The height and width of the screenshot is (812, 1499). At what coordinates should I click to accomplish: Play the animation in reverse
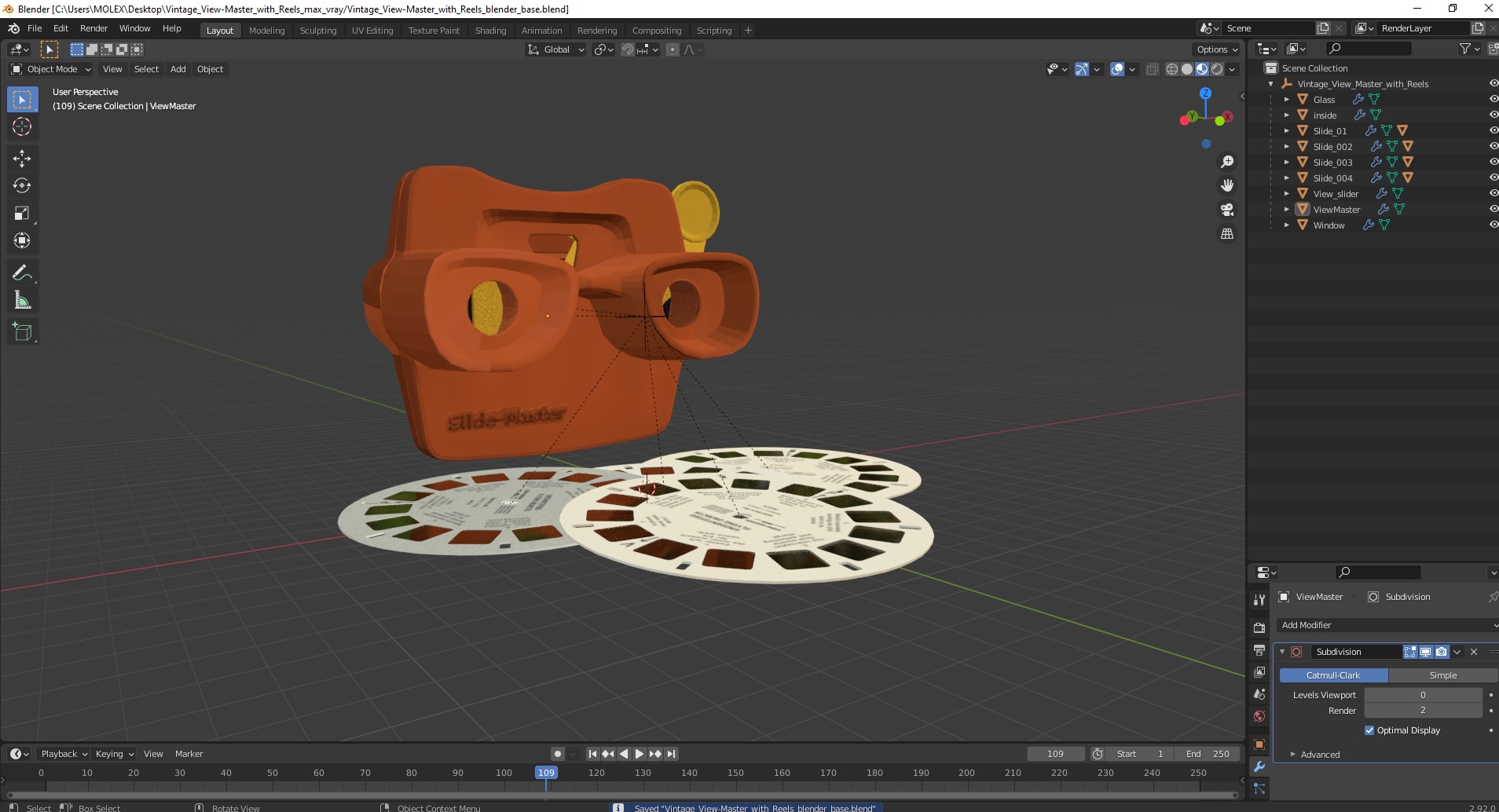pyautogui.click(x=624, y=754)
